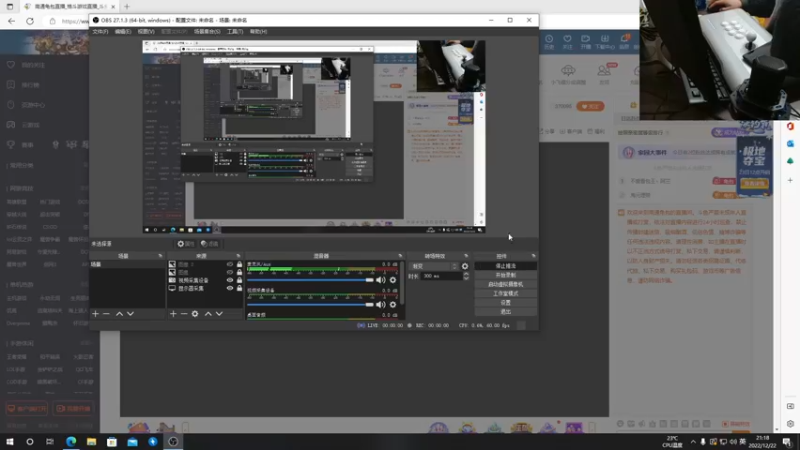
Task: Open the 编辑(E) menu in OBS
Action: (x=122, y=32)
